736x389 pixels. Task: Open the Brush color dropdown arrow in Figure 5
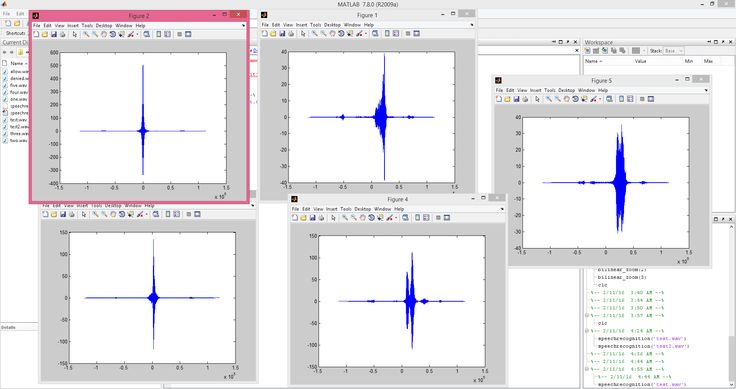coord(600,99)
